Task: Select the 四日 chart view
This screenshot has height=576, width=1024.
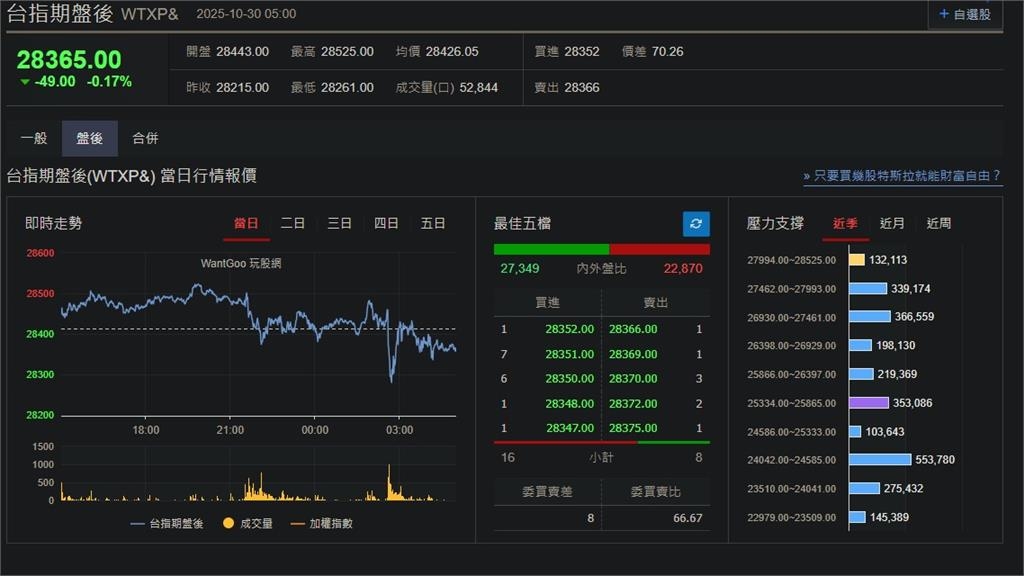Action: [386, 223]
